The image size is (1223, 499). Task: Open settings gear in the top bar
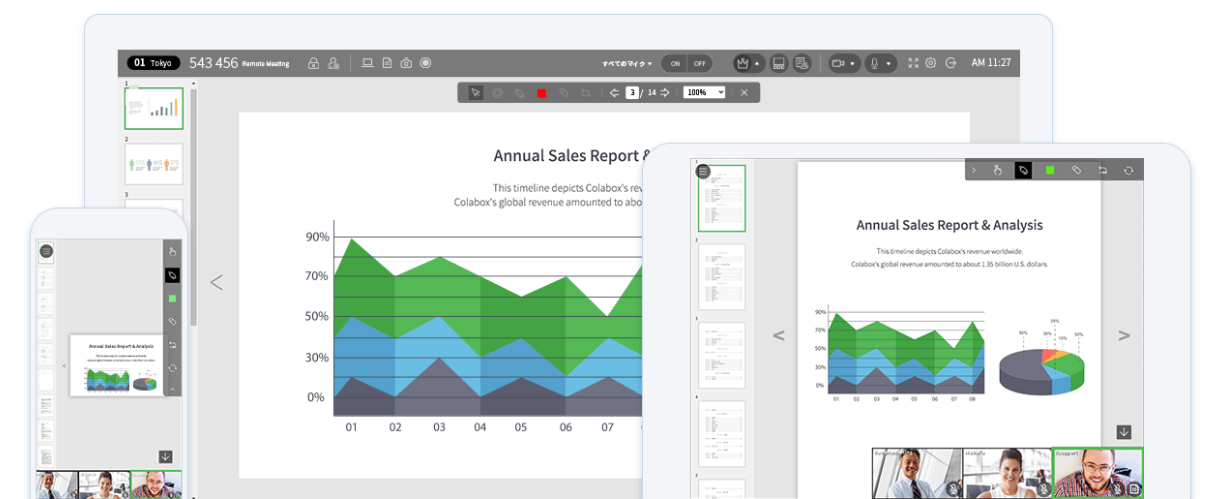931,63
